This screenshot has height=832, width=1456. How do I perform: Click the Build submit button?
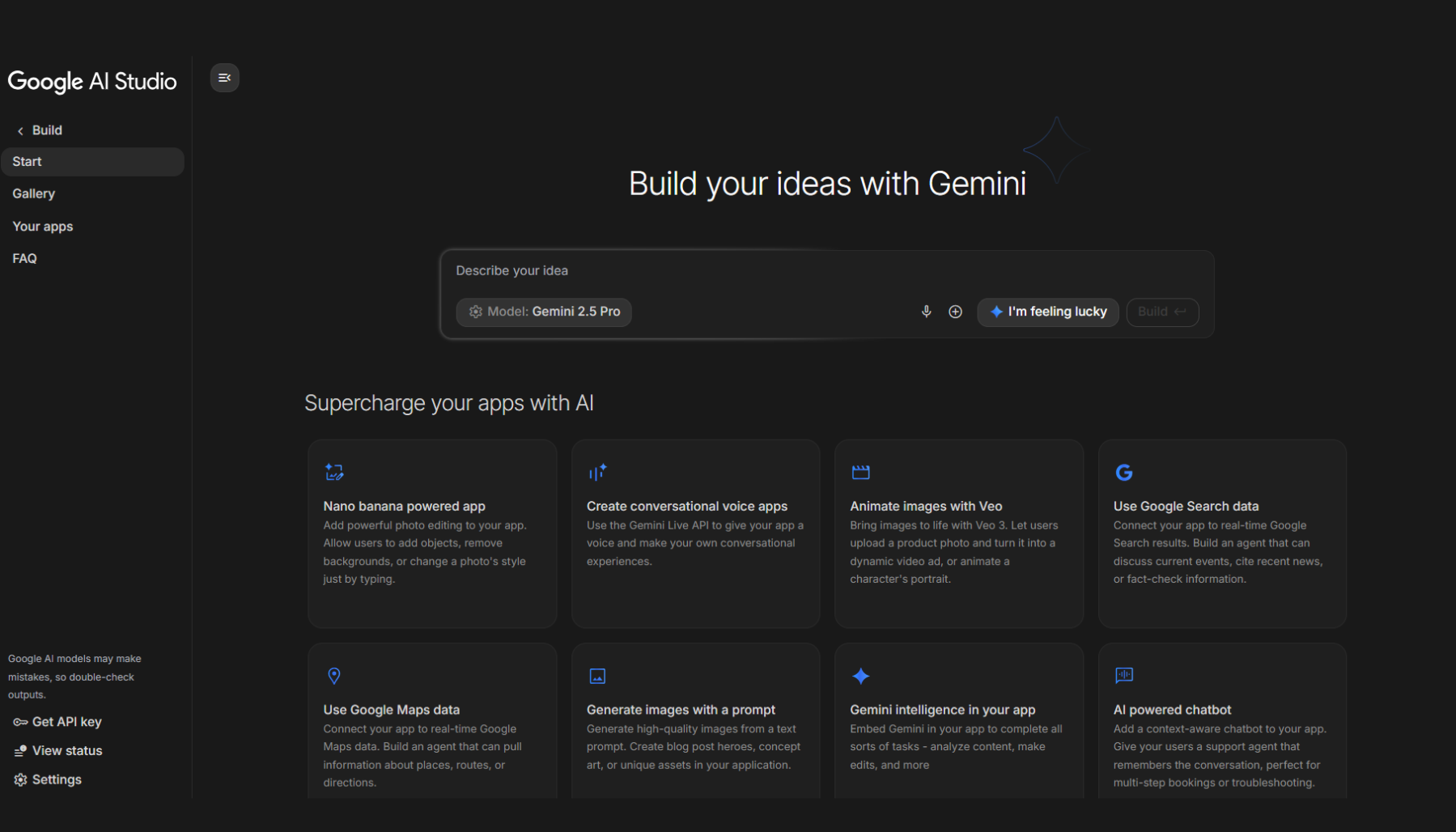(1161, 312)
